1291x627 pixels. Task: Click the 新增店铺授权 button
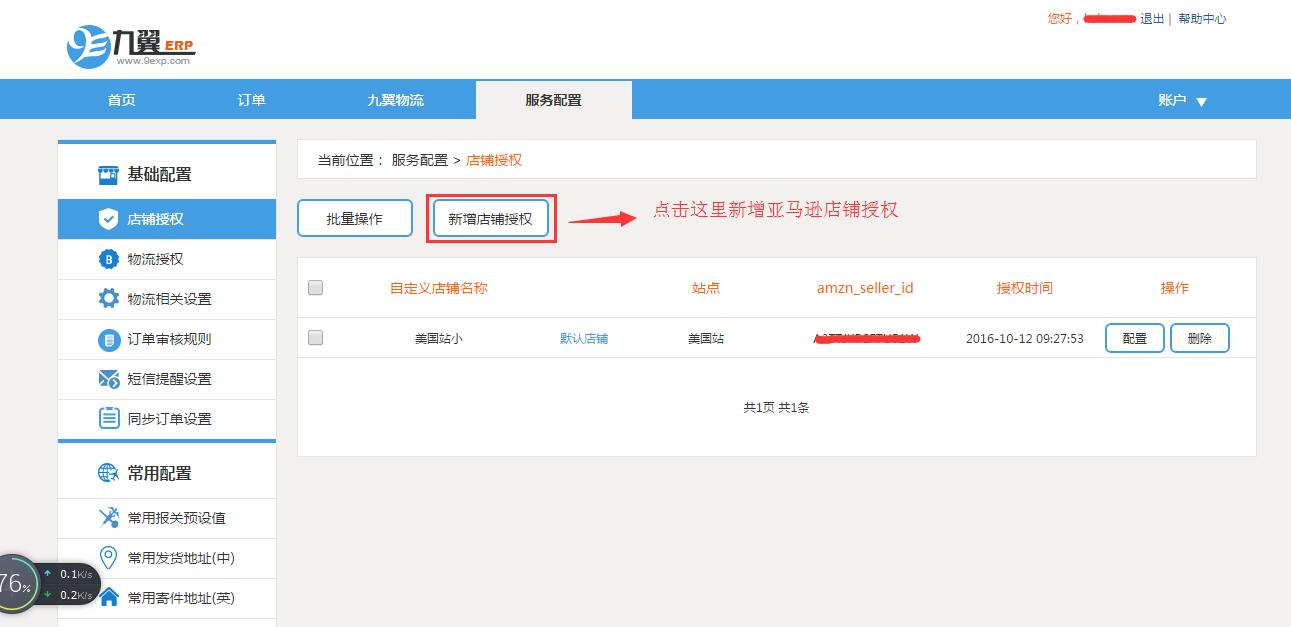[x=490, y=219]
